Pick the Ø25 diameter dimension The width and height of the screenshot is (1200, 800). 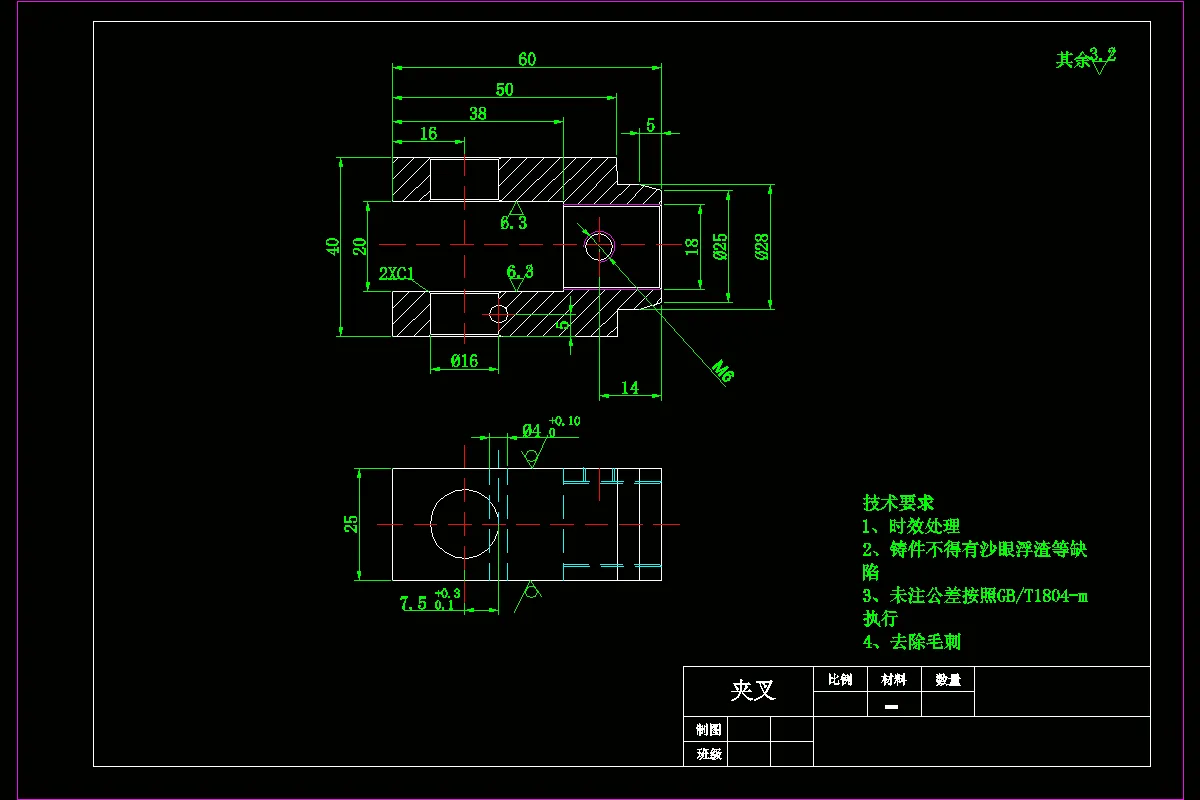point(720,247)
